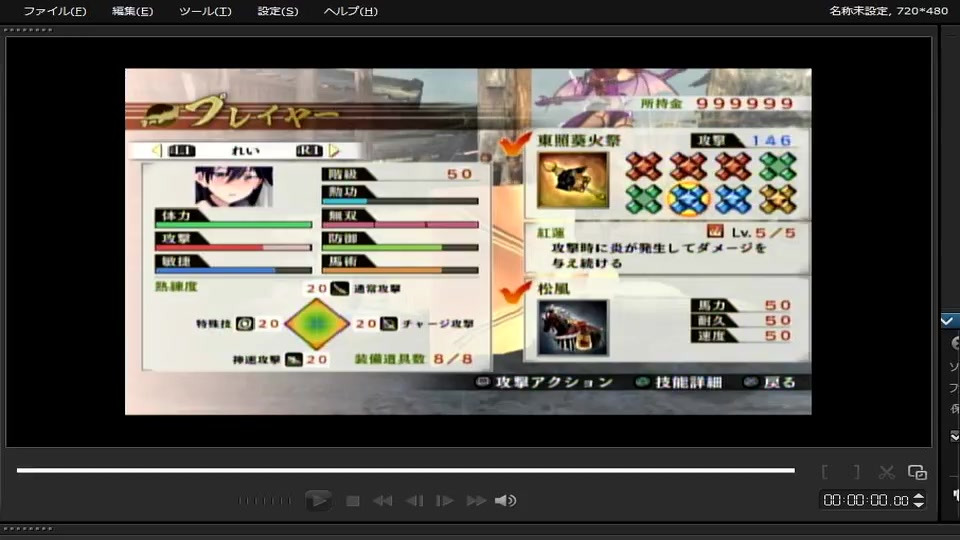Screen dimensions: 960x540
Task: Open the speaker volume control
Action: point(505,501)
